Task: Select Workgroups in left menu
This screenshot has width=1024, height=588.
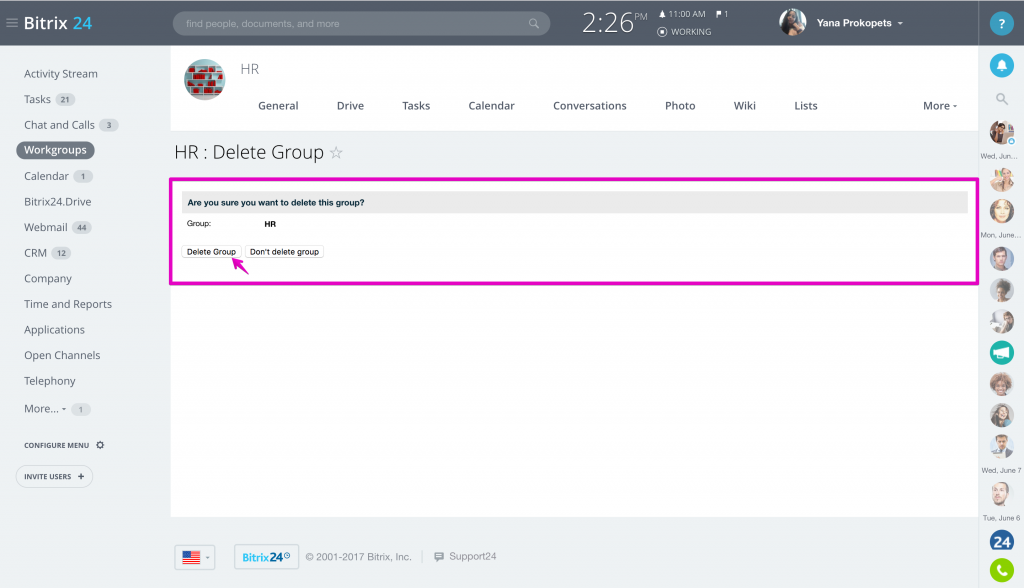Action: tap(56, 150)
